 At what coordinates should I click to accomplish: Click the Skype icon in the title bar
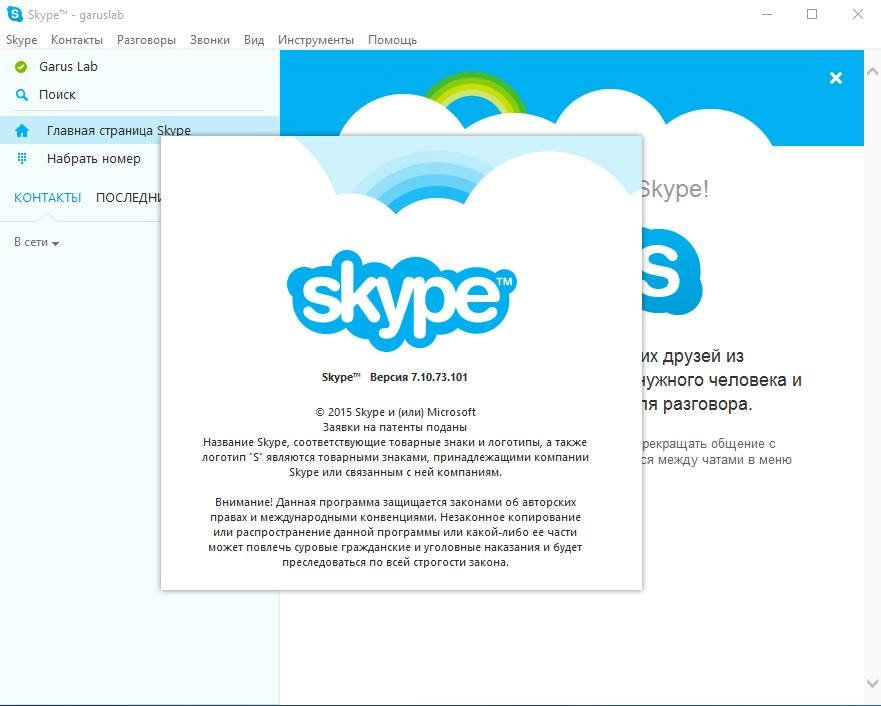tap(15, 14)
